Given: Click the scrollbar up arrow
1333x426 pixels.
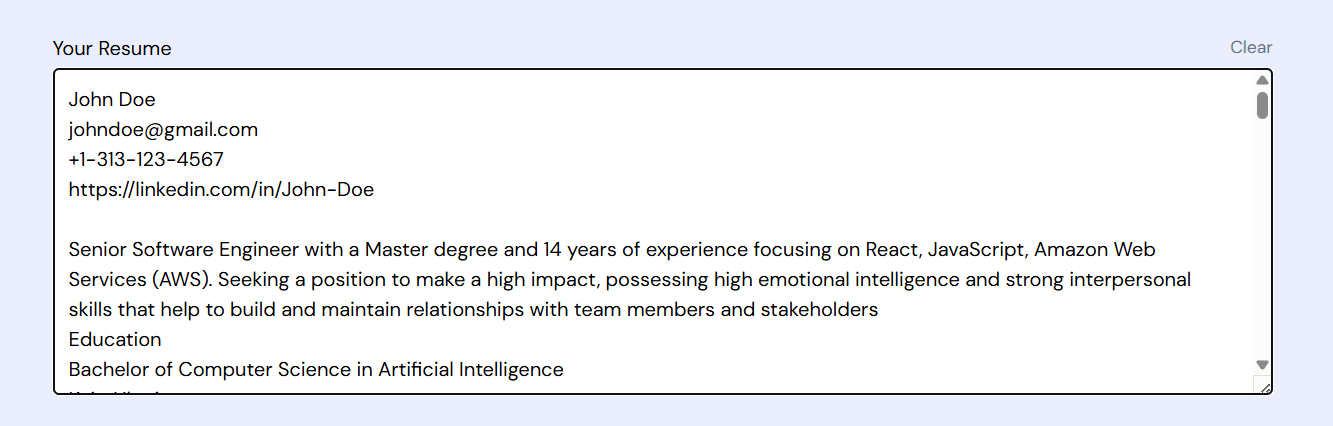Looking at the screenshot, I should point(1262,80).
